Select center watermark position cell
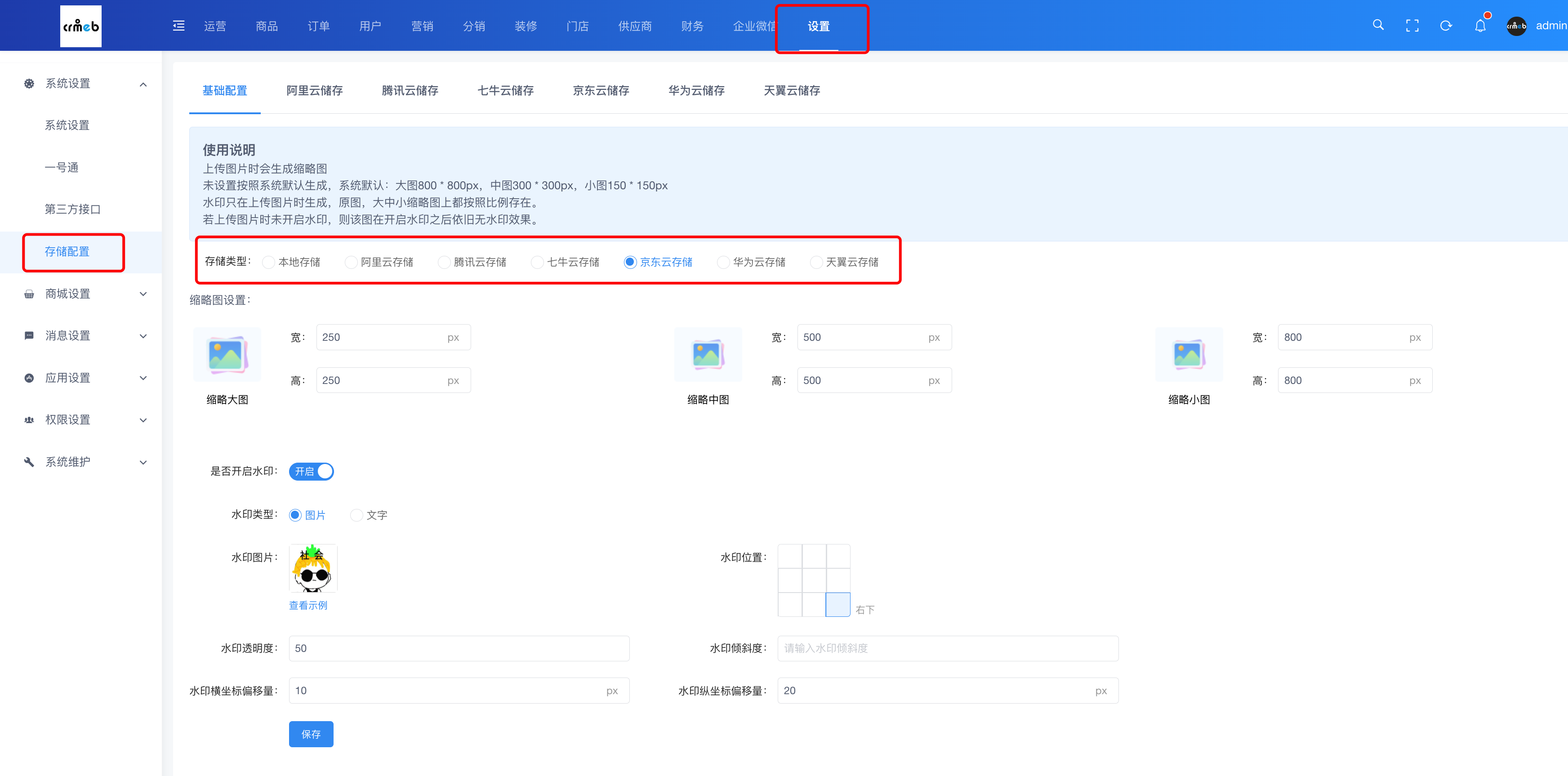Screen dimensions: 1568x776 814,580
